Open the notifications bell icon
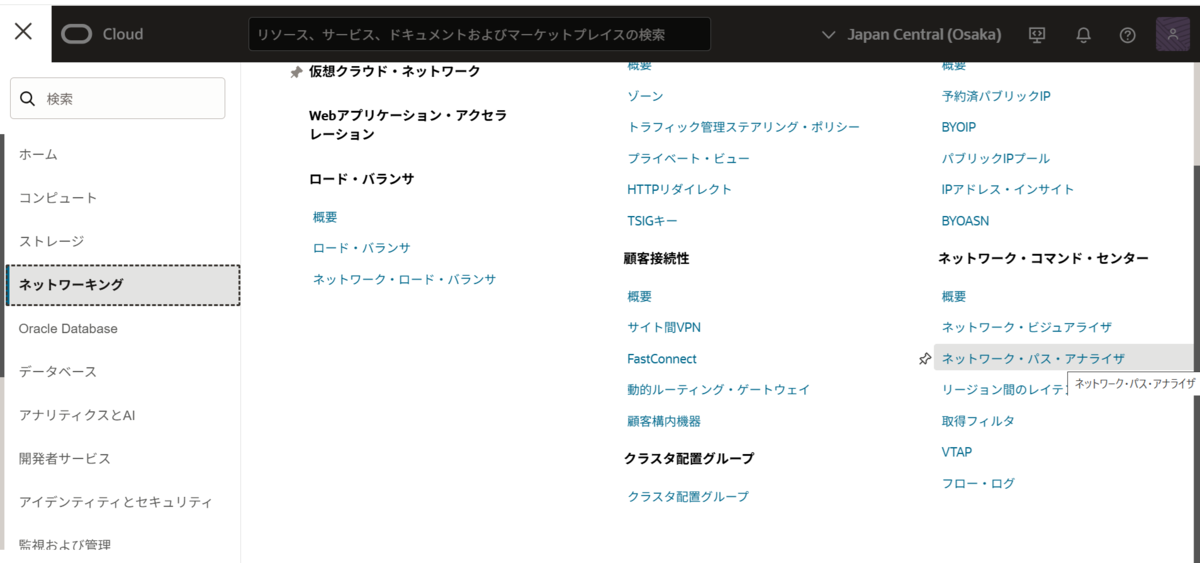This screenshot has height=563, width=1200. pyautogui.click(x=1083, y=35)
